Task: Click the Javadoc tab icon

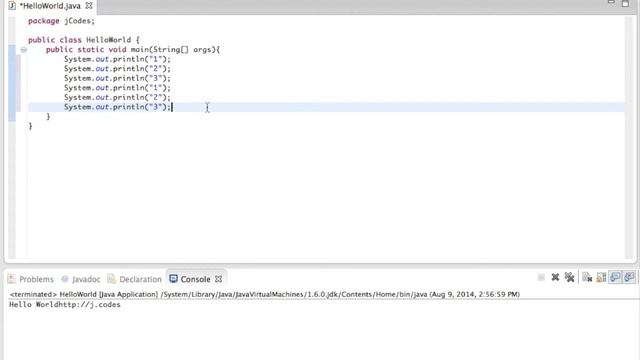Action: click(64, 279)
